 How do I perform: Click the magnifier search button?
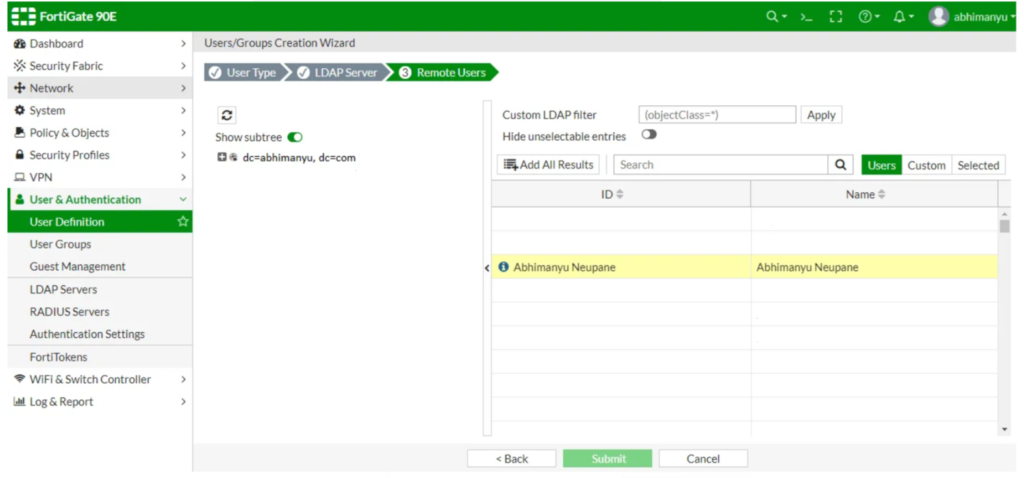pyautogui.click(x=840, y=165)
